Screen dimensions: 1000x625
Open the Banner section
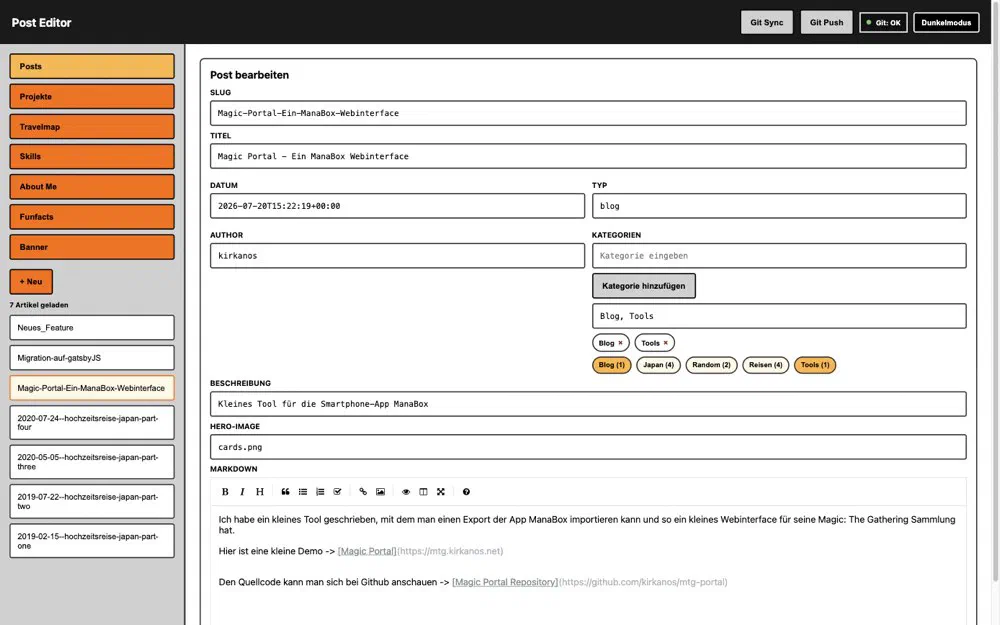[x=92, y=247]
